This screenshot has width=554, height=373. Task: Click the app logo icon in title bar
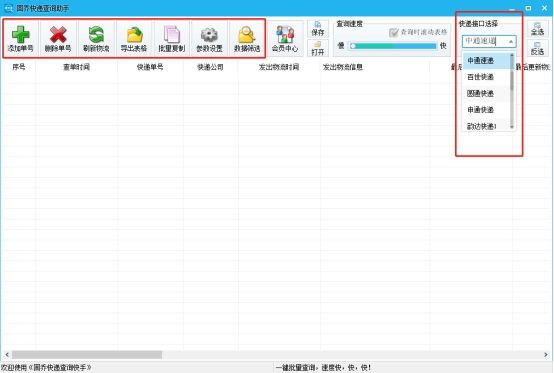[8, 8]
